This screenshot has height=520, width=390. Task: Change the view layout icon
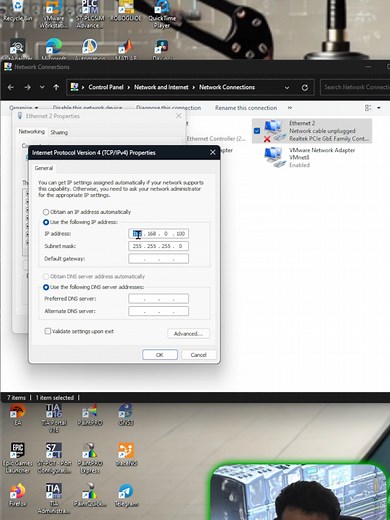click(368, 108)
